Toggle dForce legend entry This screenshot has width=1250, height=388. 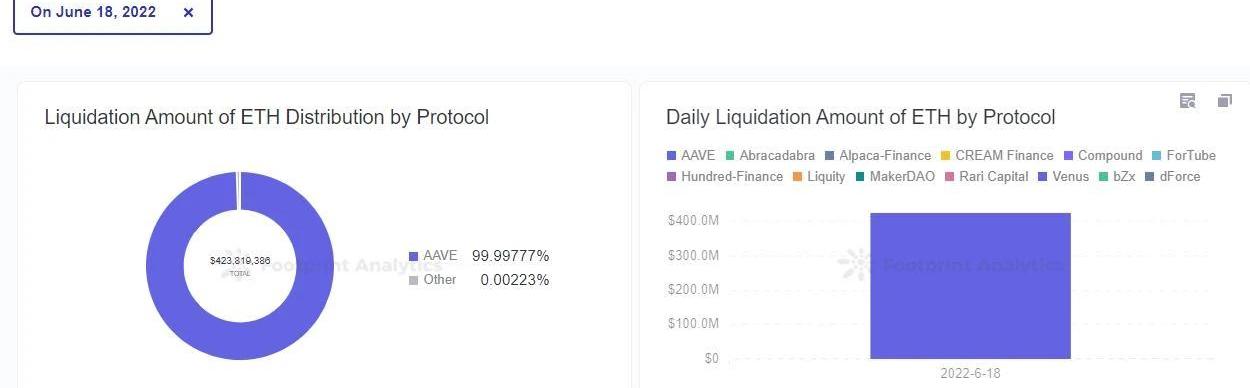[x=1172, y=177]
